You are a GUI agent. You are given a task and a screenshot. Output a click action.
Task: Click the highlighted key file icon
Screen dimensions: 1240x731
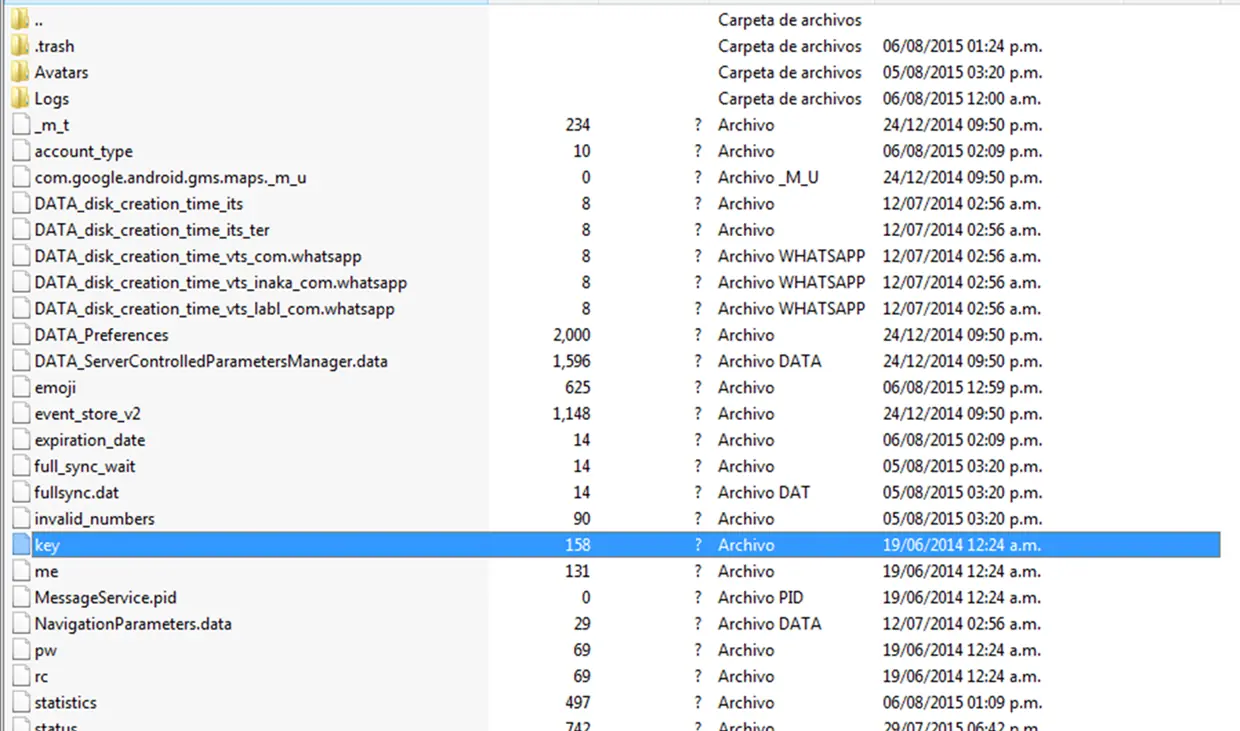[x=21, y=545]
